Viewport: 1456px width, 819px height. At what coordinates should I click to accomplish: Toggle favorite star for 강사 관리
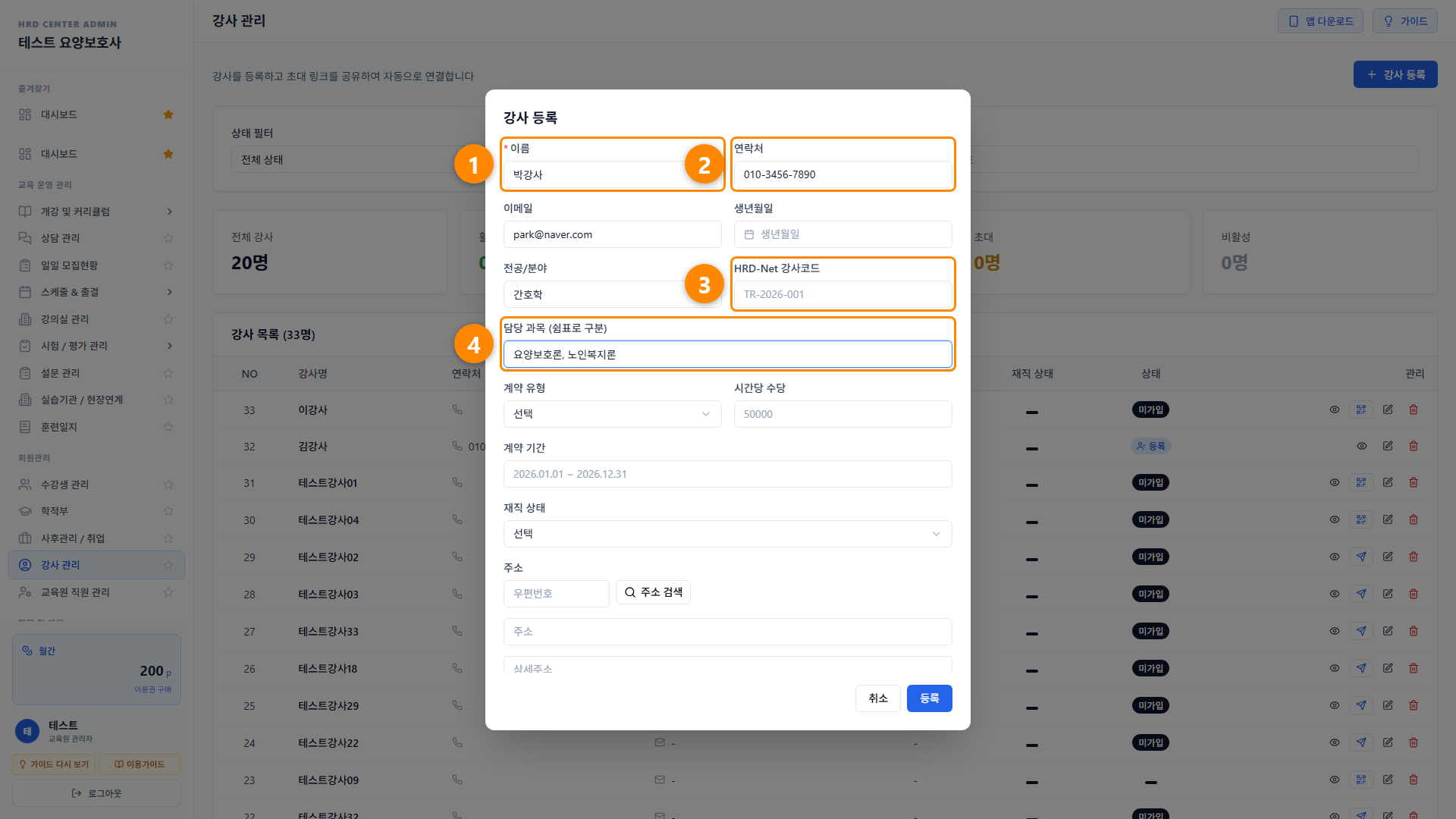coord(168,565)
